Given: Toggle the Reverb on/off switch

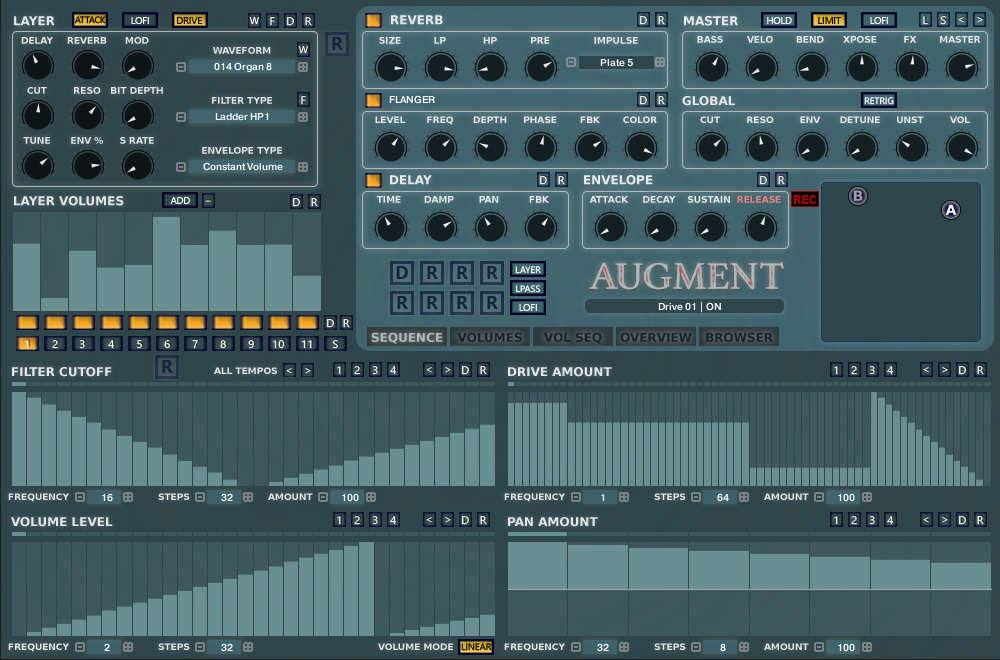Looking at the screenshot, I should coord(373,20).
